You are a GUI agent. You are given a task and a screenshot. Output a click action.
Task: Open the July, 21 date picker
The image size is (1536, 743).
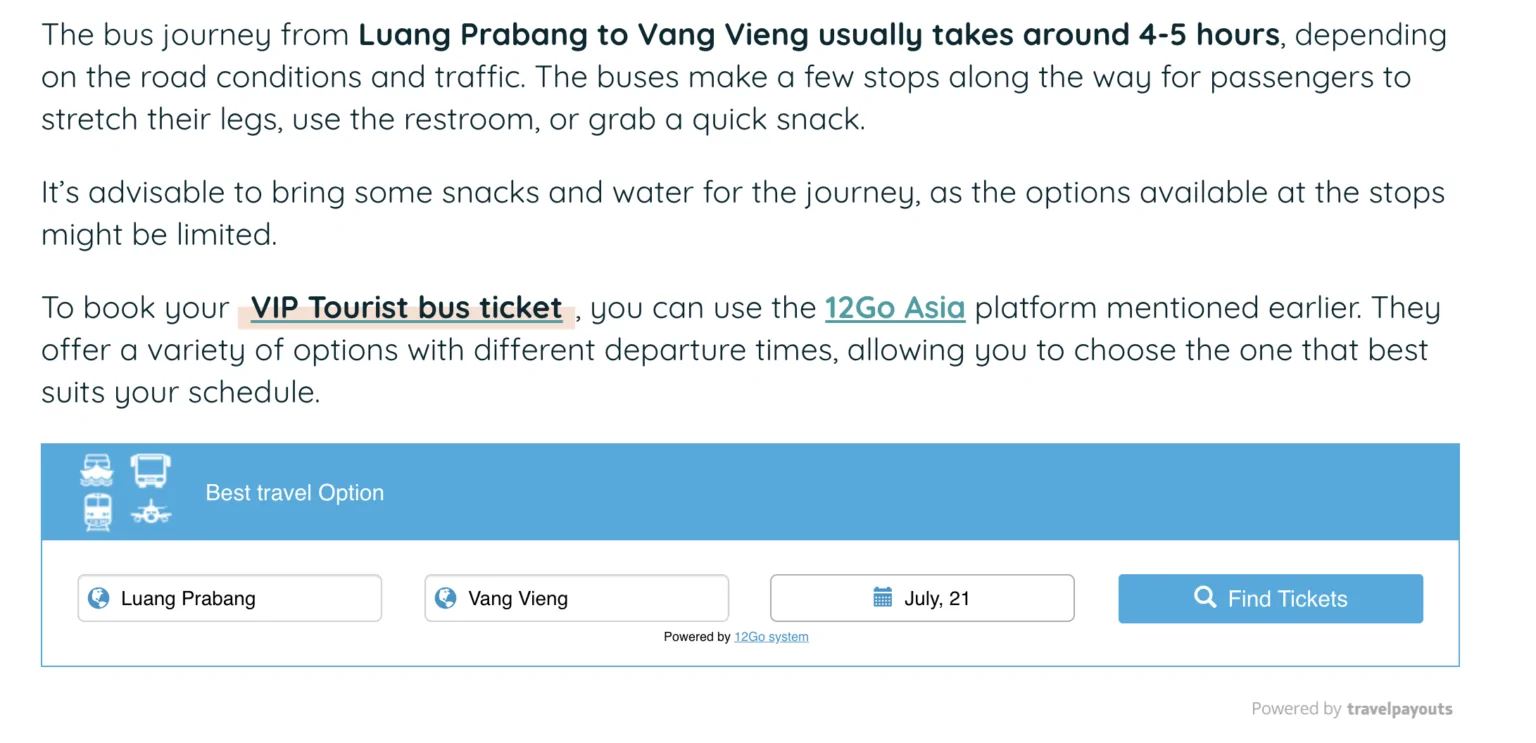pos(936,598)
